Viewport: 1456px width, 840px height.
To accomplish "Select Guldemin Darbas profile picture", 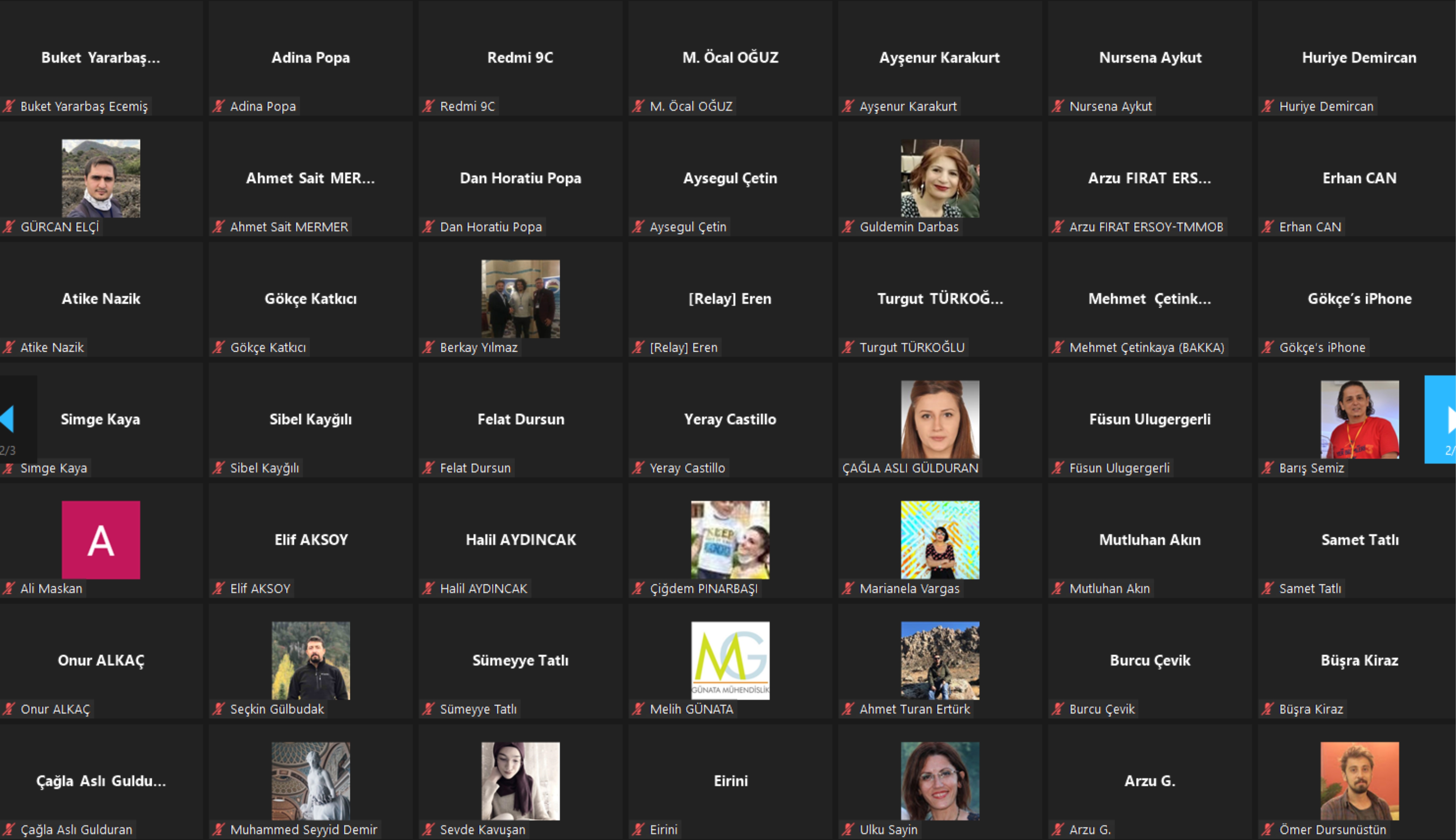I will click(x=940, y=178).
